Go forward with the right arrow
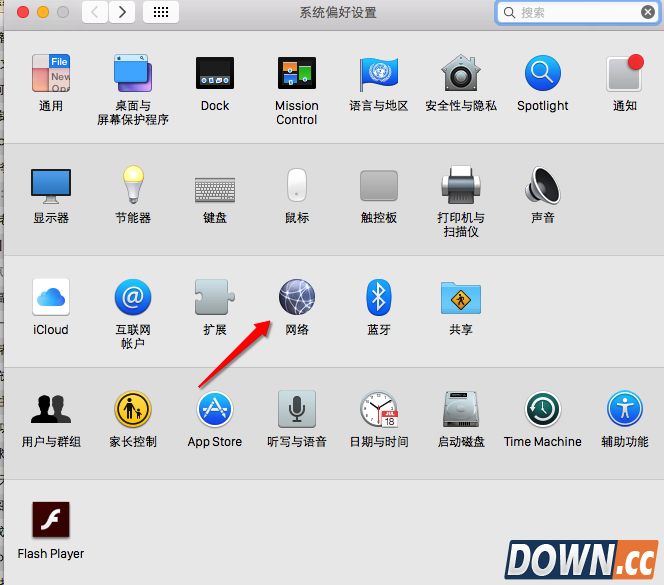Viewport: 664px width, 585px height. point(122,12)
